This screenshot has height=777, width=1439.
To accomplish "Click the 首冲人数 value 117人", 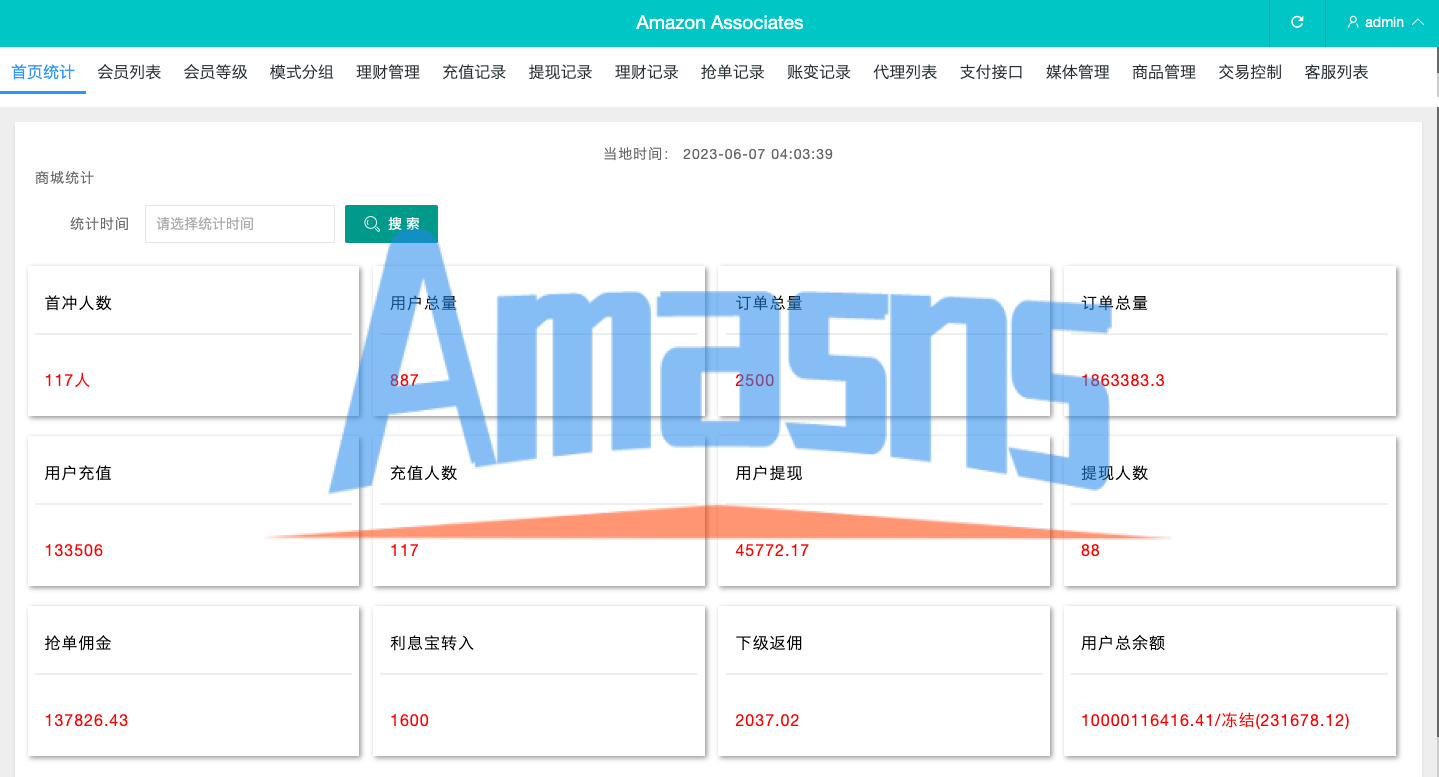I will pyautogui.click(x=68, y=380).
